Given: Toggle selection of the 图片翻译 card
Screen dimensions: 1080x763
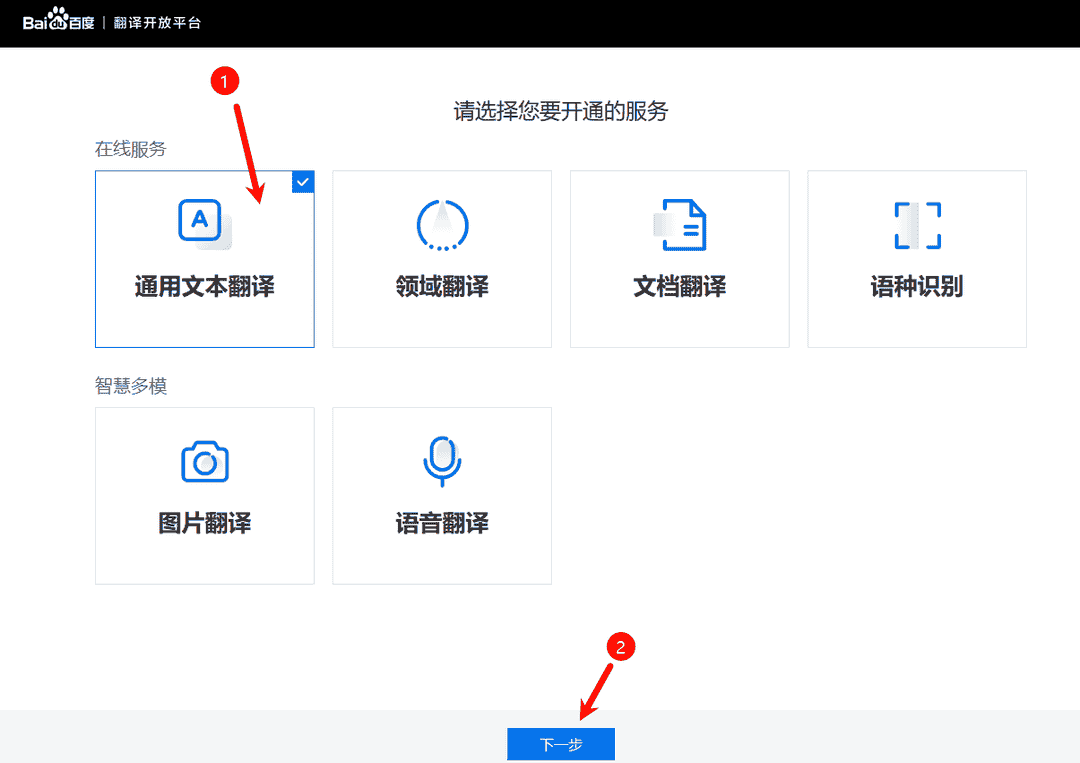Looking at the screenshot, I should (204, 495).
